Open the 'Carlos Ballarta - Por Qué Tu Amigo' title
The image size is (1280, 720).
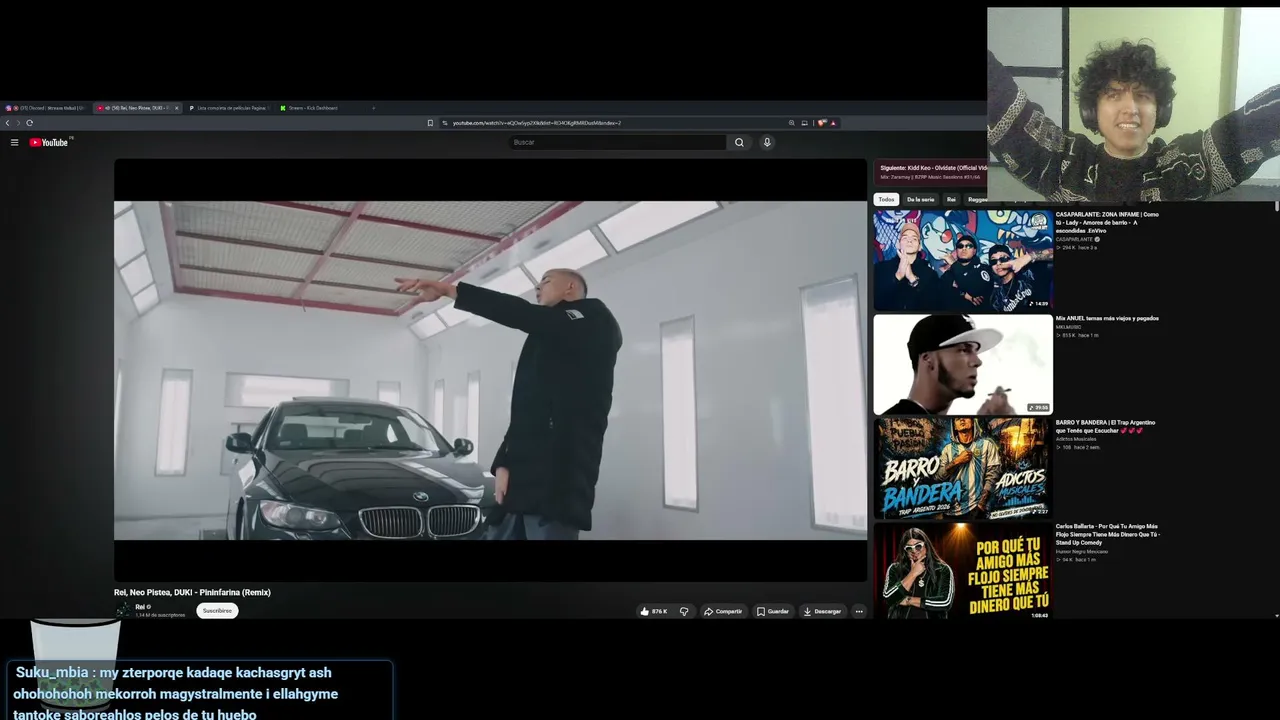1108,534
